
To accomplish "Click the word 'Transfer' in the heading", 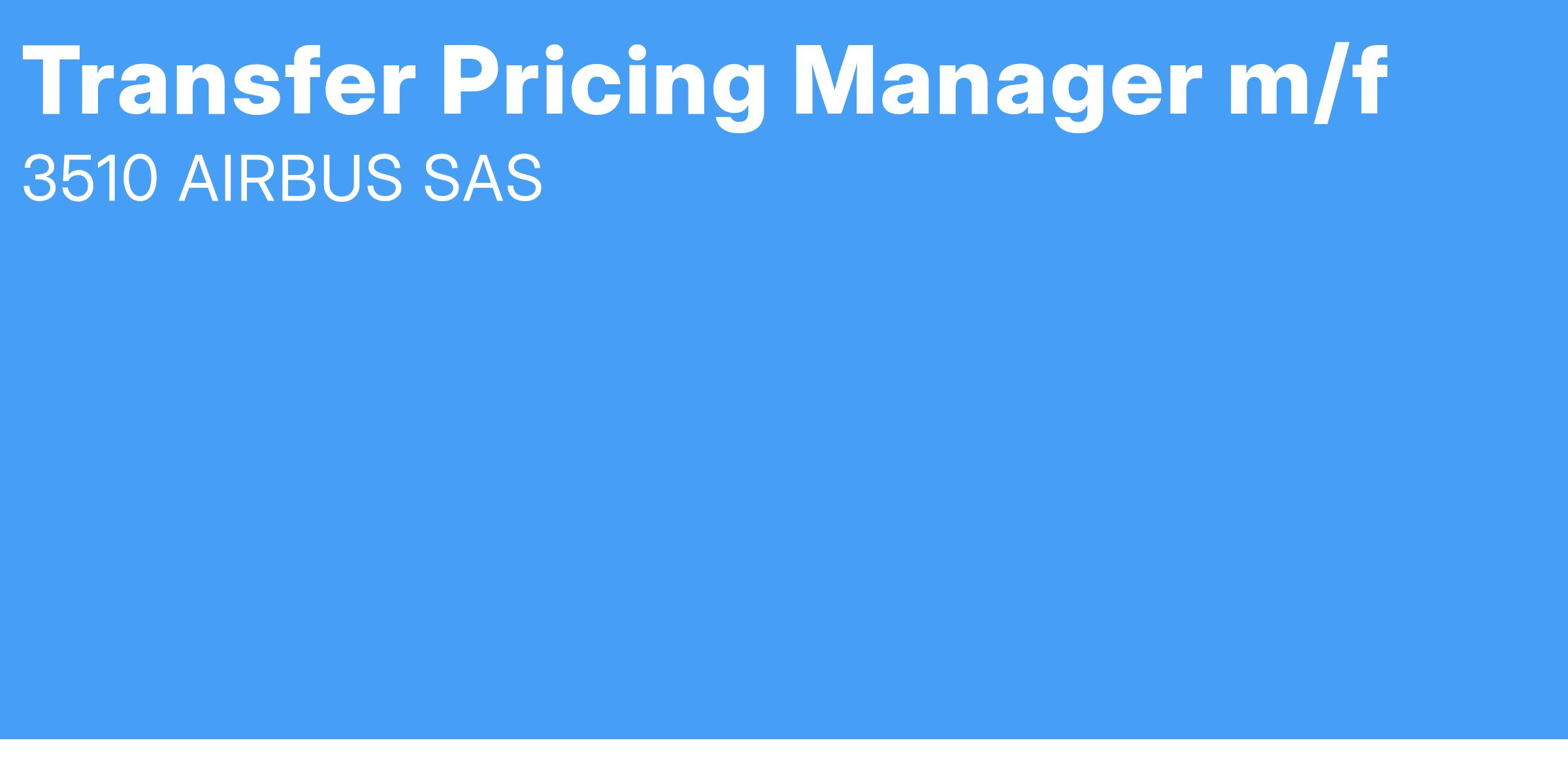I will click(219, 81).
